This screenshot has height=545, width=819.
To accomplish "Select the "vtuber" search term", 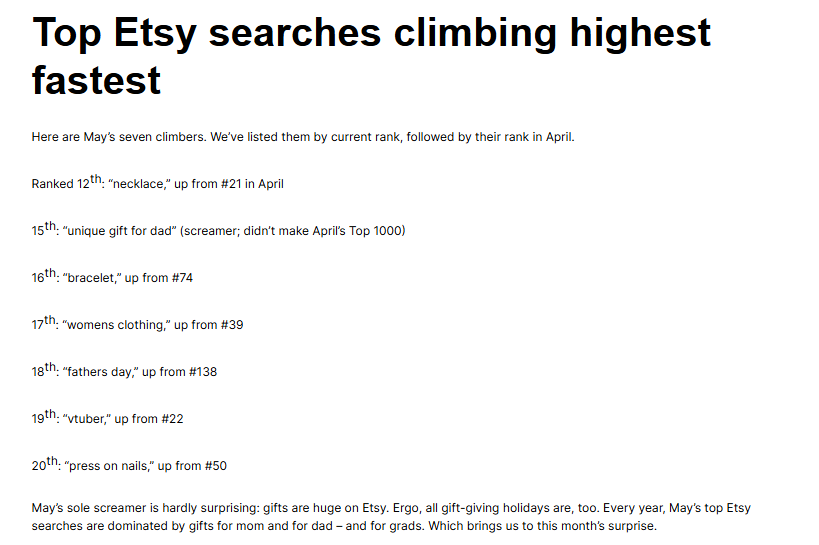I will (87, 419).
